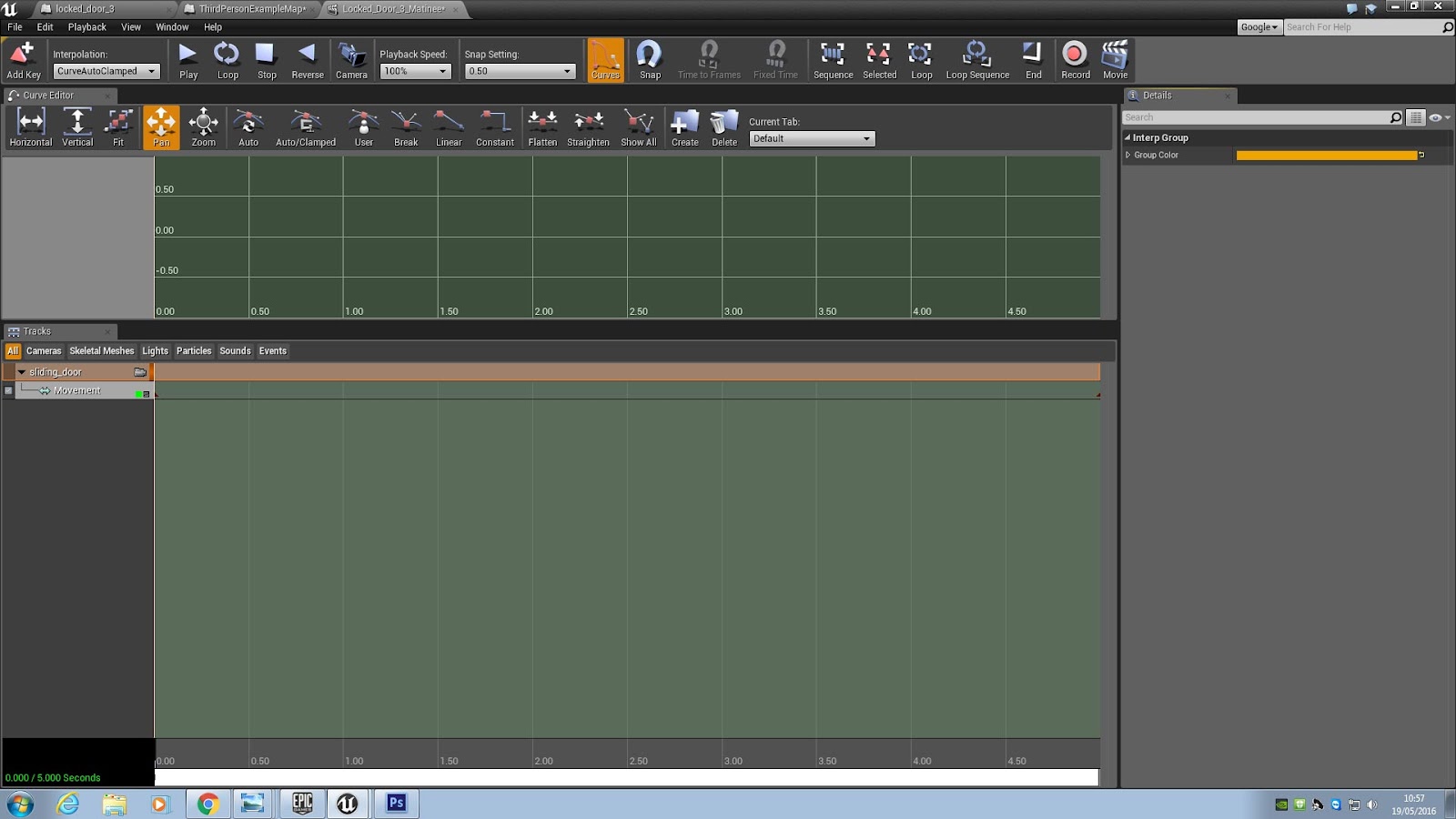1456x819 pixels.
Task: Start playback with the Play button
Action: (x=188, y=60)
